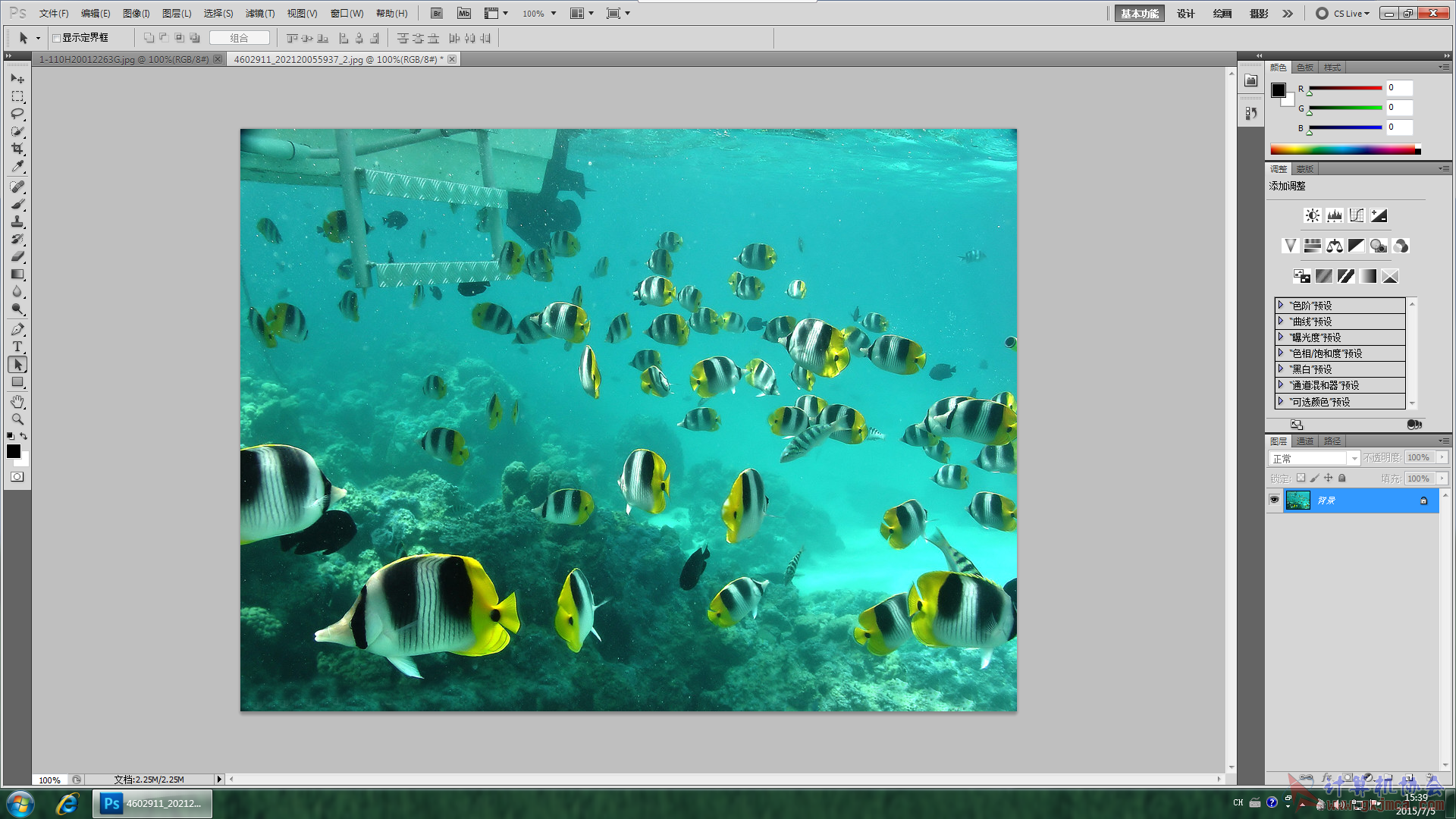This screenshot has height=819, width=1456.
Task: Select the Eyedropper tool
Action: coord(17,166)
